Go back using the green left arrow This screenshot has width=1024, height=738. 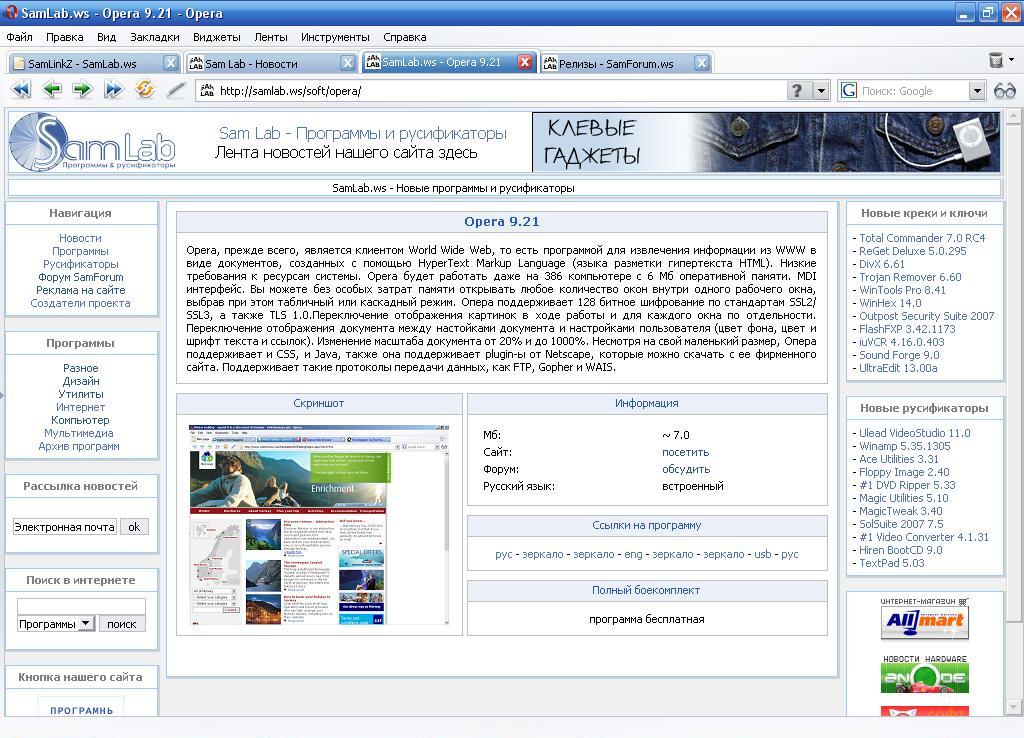pyautogui.click(x=52, y=89)
